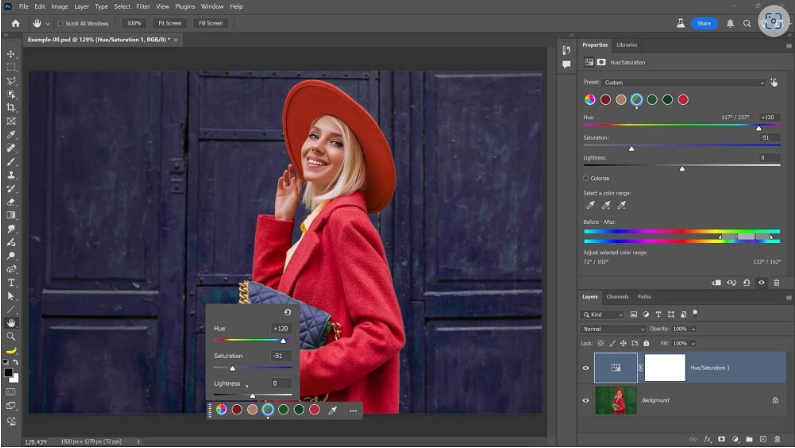Select the Eyedropper tool in the toolbar

coord(11,134)
